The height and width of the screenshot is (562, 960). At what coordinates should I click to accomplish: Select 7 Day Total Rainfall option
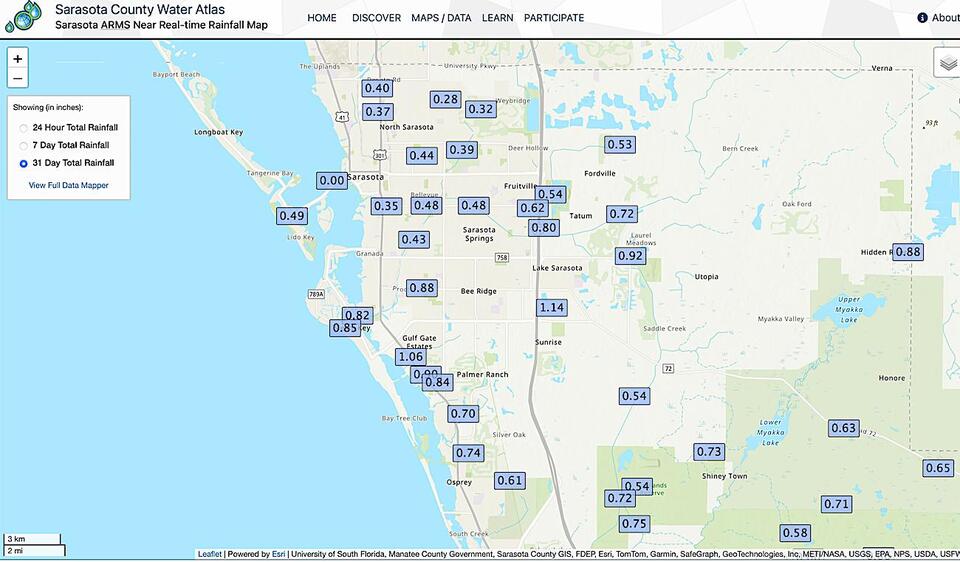[x=23, y=146]
